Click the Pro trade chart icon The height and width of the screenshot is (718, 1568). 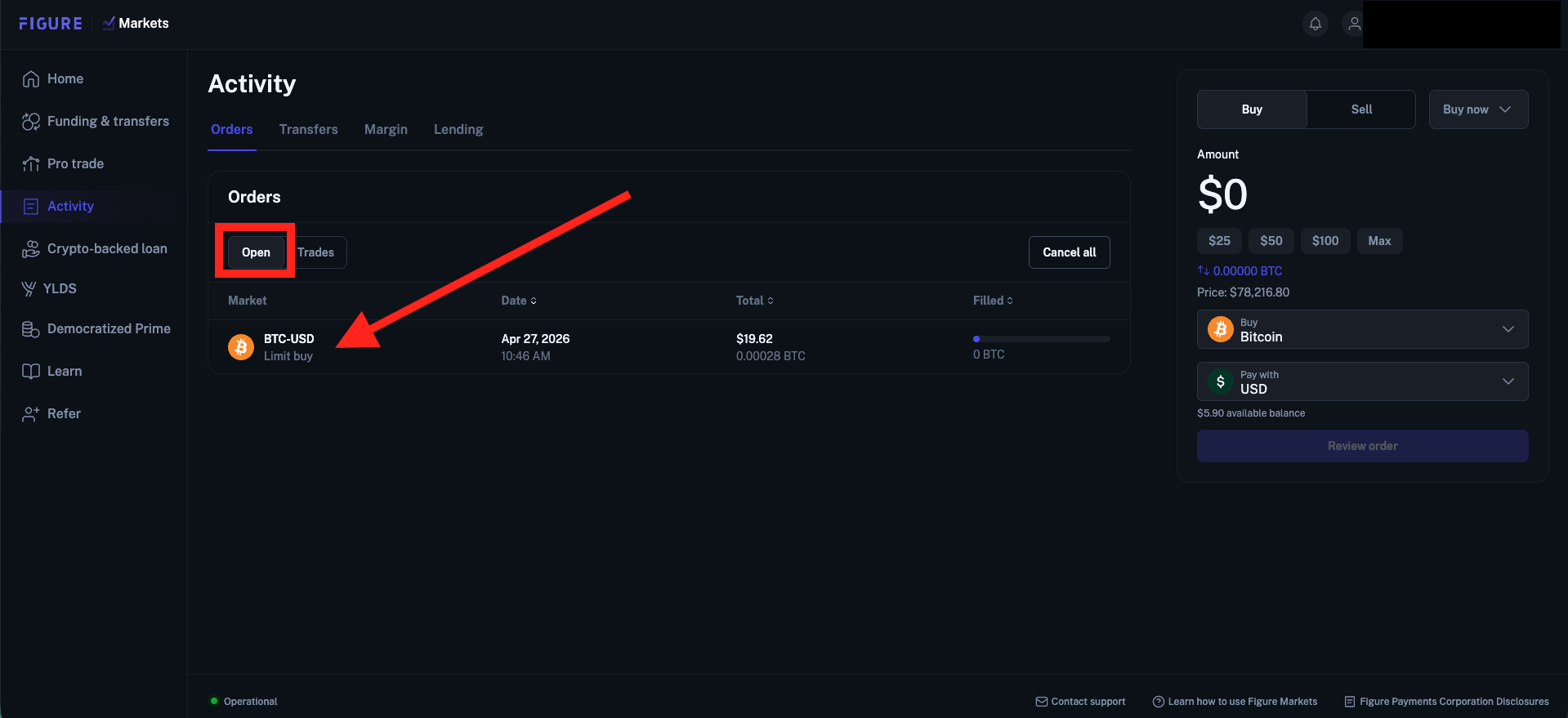(x=31, y=164)
